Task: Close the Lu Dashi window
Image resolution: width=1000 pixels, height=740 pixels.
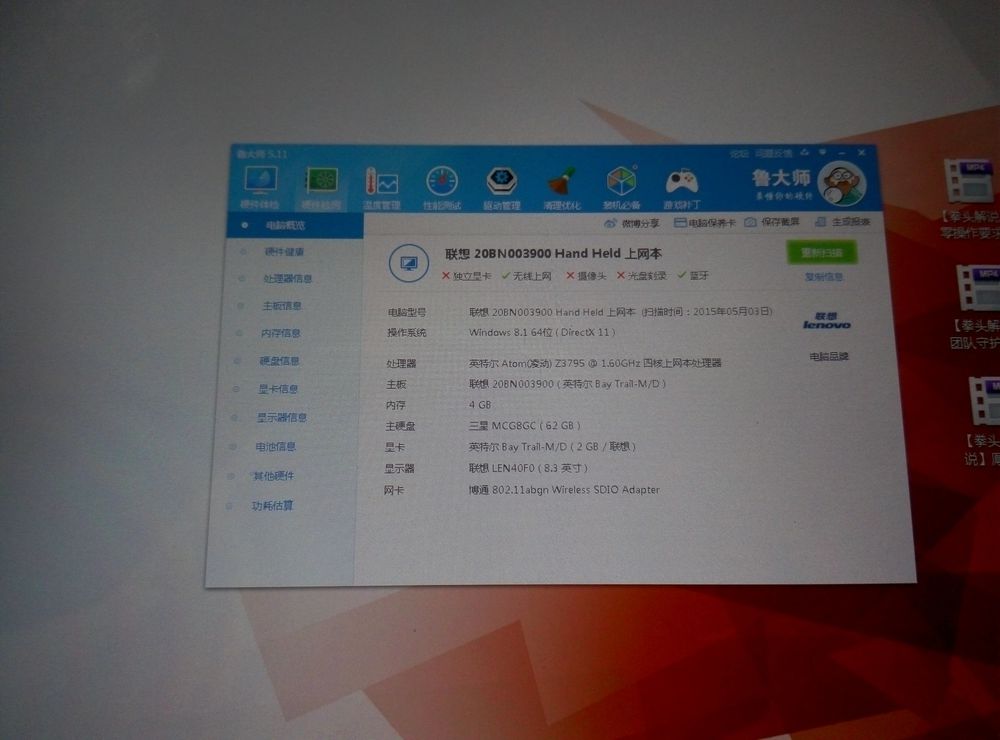Action: tap(862, 153)
